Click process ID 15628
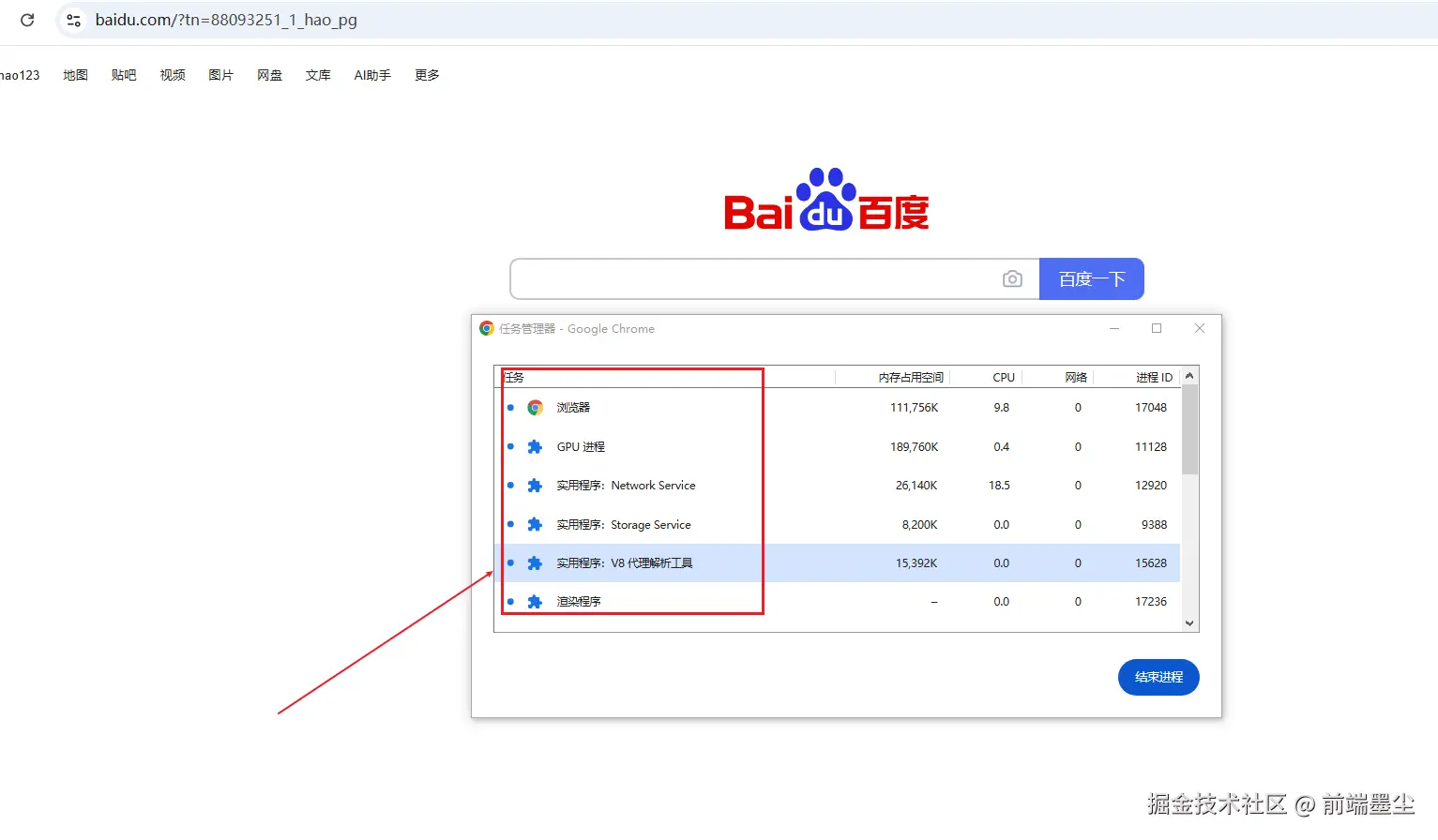 point(1151,563)
